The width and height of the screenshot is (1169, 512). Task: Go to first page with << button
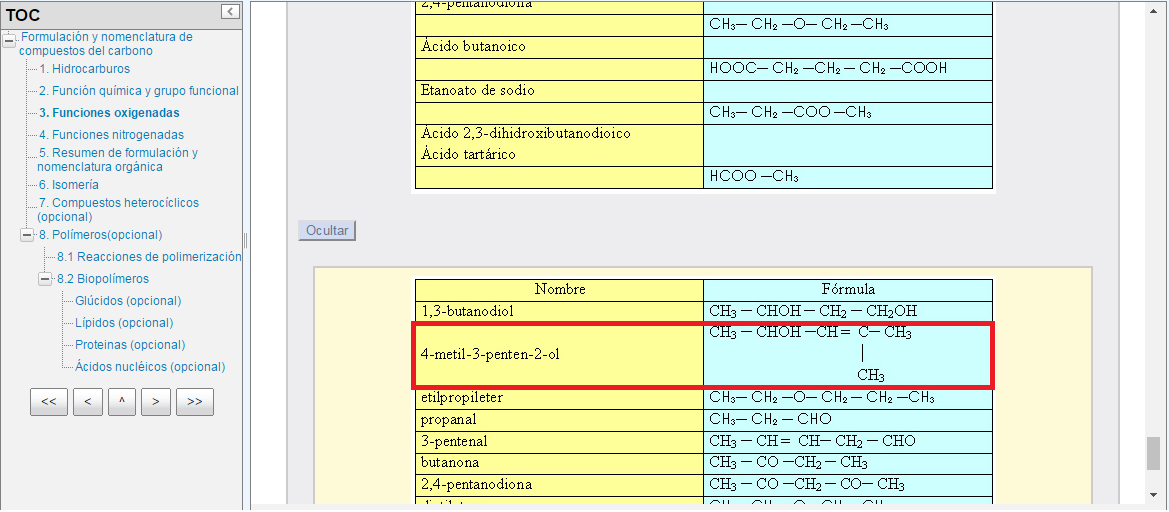49,403
